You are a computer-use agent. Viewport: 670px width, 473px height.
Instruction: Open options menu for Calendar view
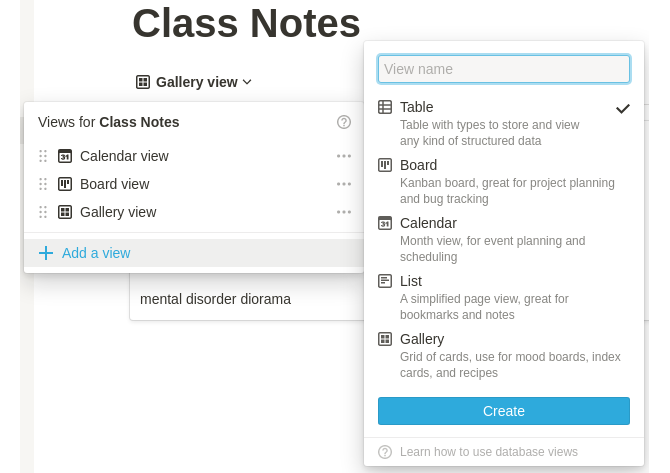pos(344,156)
